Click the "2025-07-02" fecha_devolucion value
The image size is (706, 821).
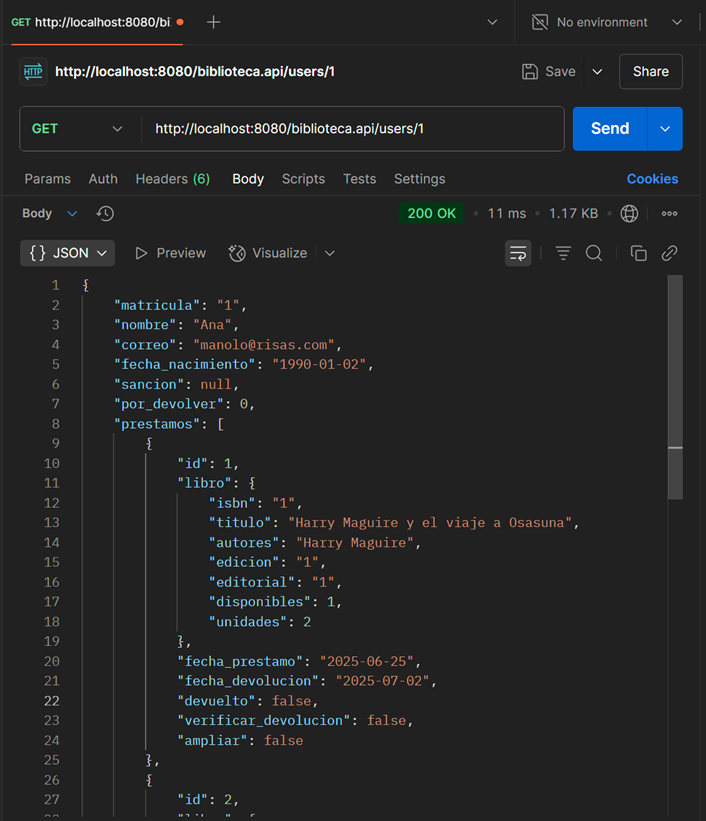point(382,681)
